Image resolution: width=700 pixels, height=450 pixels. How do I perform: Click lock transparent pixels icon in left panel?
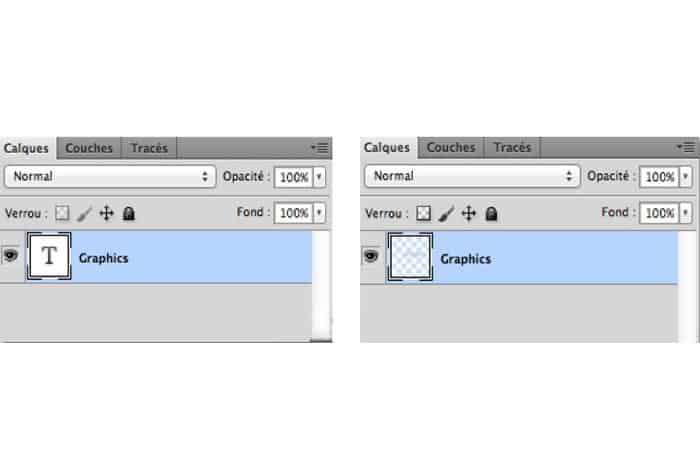click(63, 213)
